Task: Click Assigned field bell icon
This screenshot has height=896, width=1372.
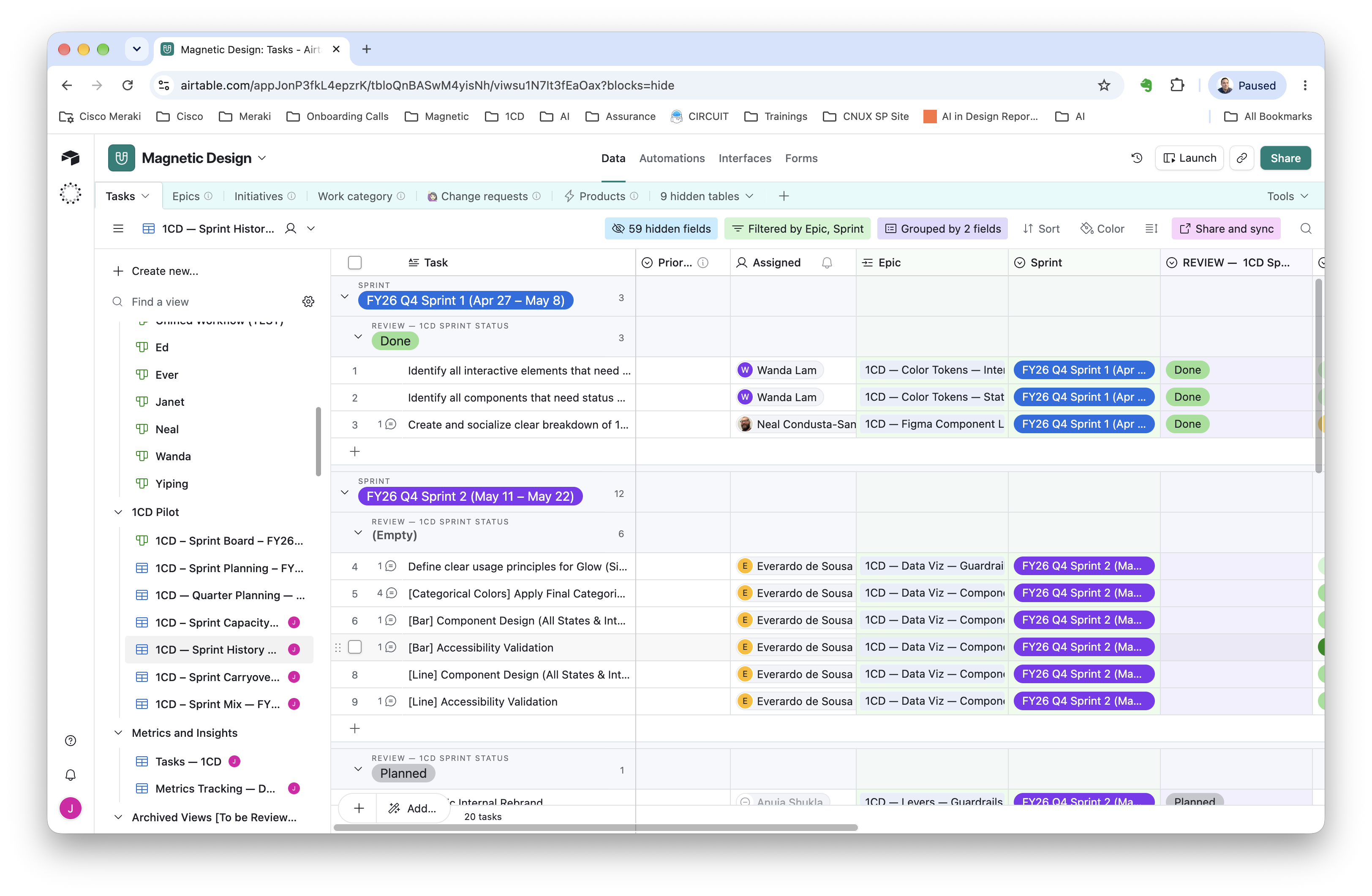Action: coord(827,263)
